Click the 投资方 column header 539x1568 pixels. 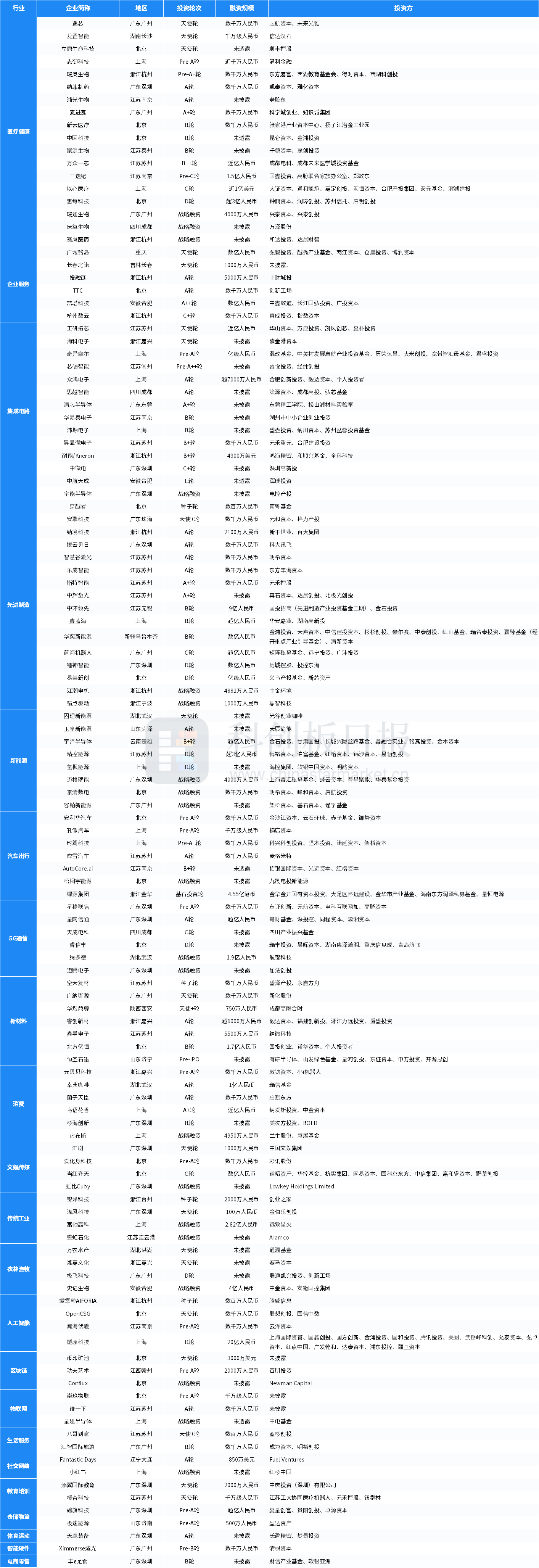(x=403, y=8)
